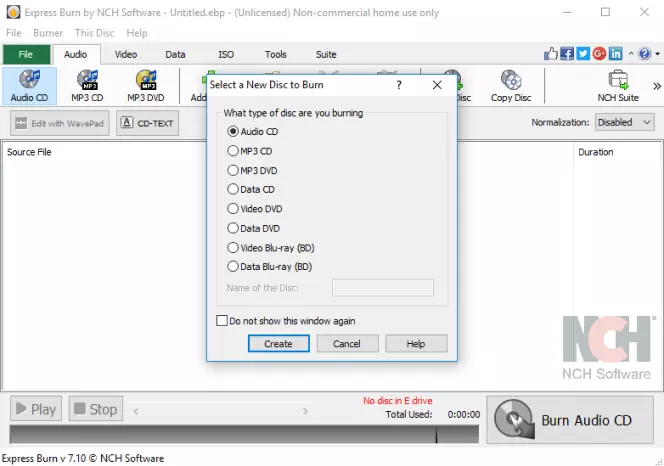Open the Help menu
Image resolution: width=664 pixels, height=466 pixels.
click(x=137, y=33)
